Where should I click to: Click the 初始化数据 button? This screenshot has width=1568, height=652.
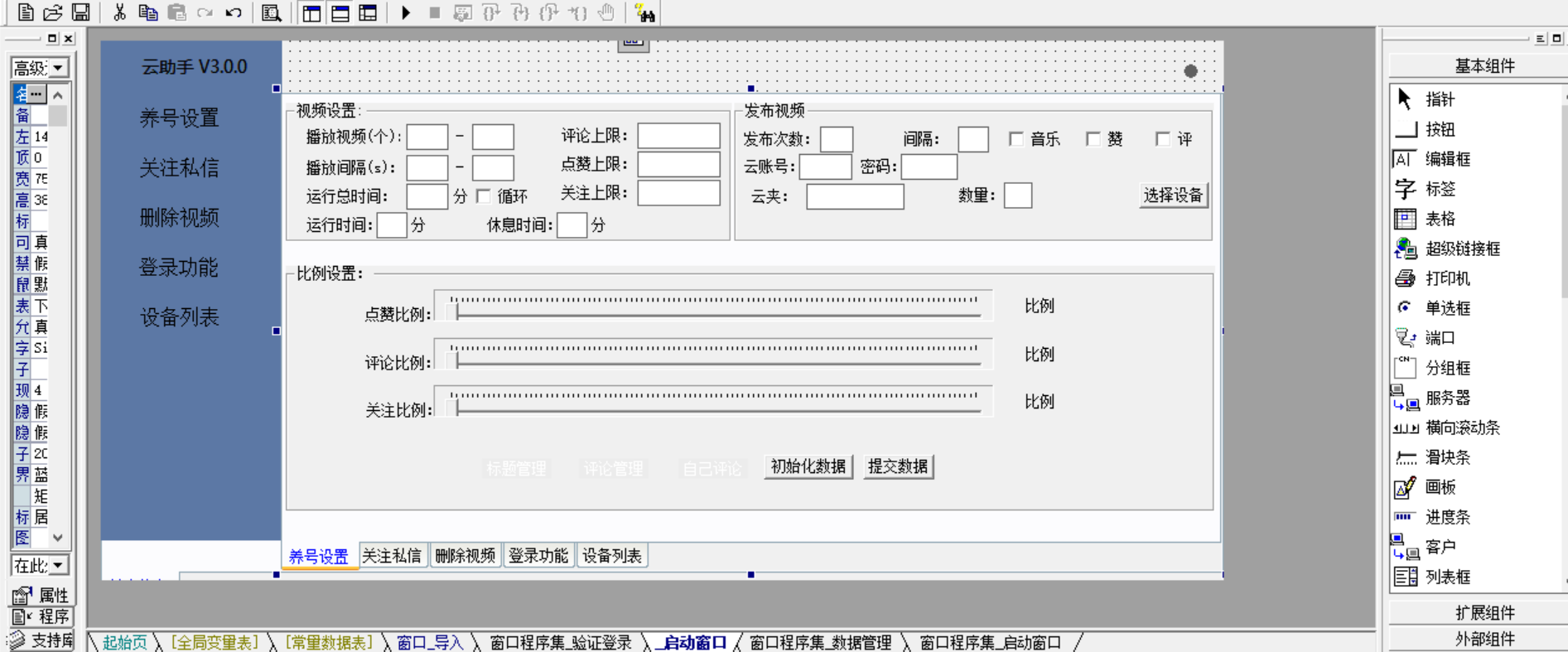pyautogui.click(x=808, y=466)
